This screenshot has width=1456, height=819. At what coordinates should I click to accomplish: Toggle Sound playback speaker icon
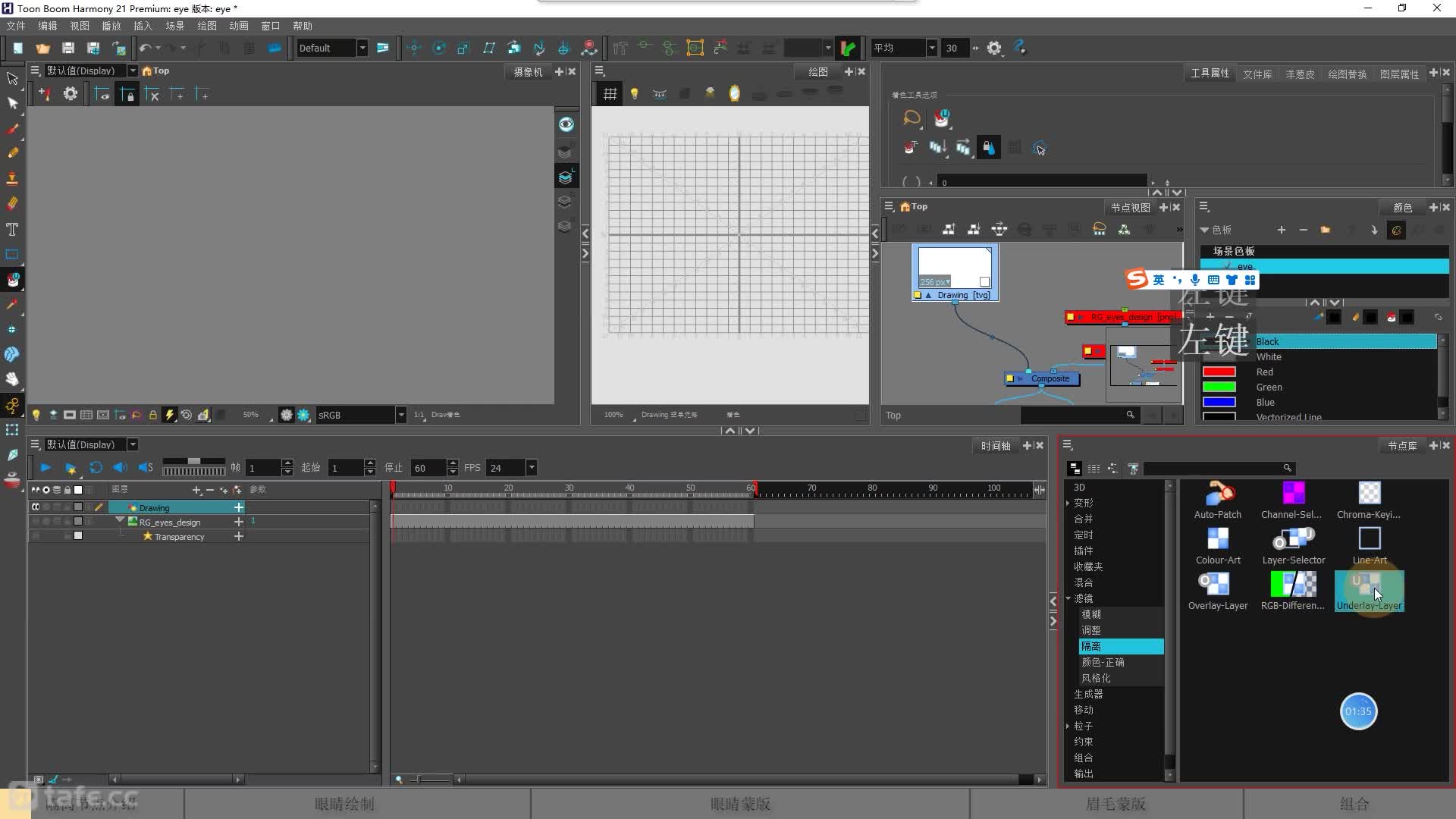pos(120,468)
